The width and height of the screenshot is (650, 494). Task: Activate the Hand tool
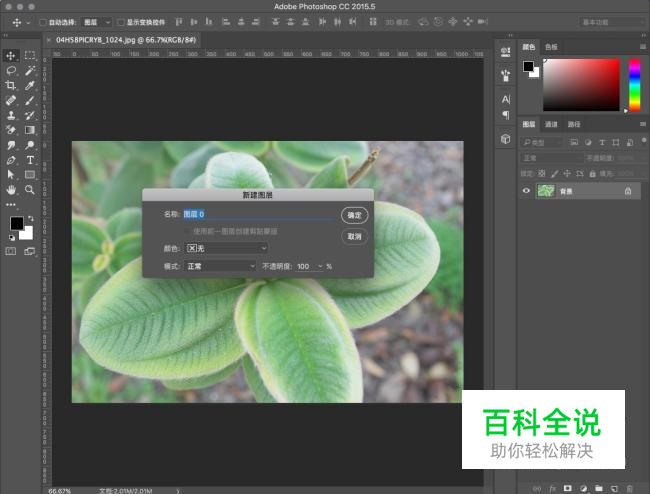(11, 189)
